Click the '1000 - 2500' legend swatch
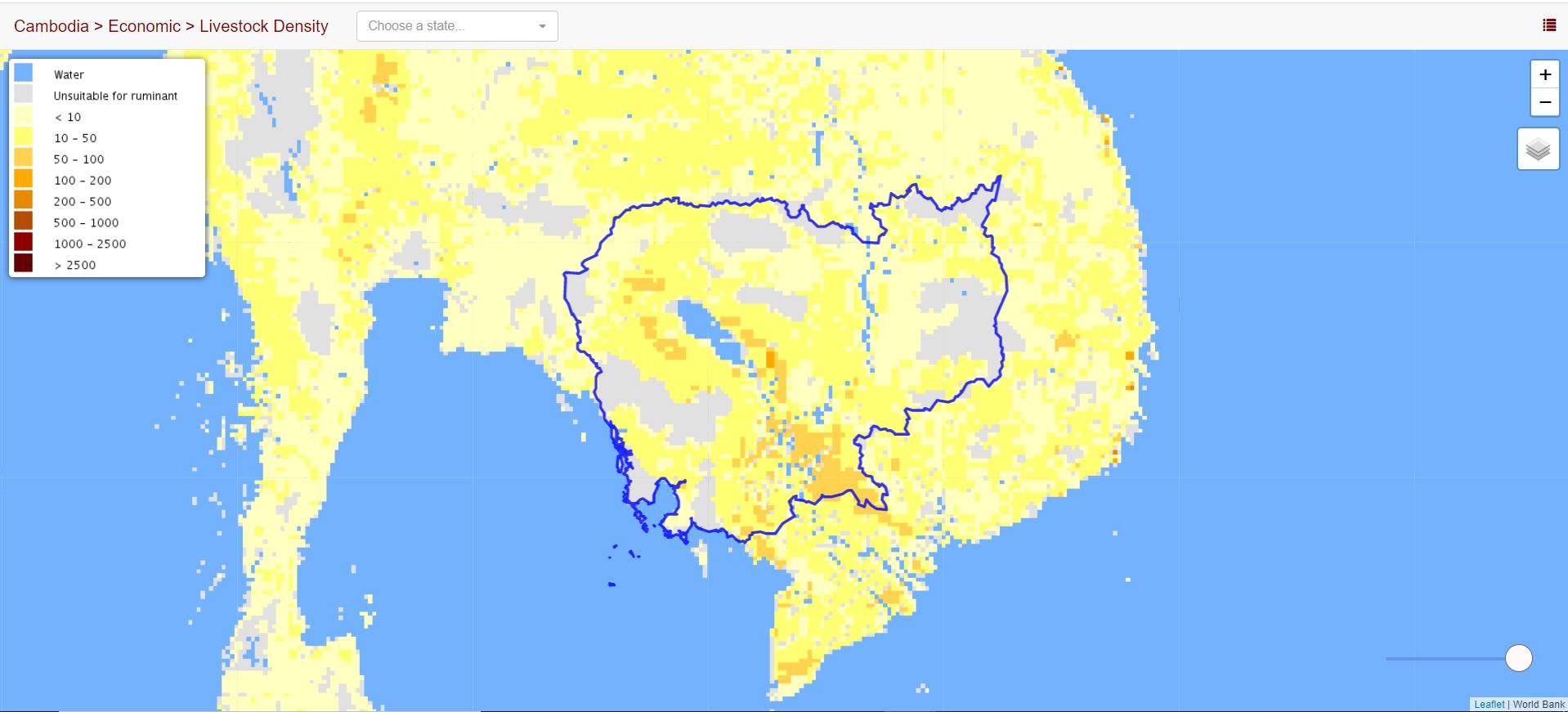The width and height of the screenshot is (1568, 712). click(x=23, y=243)
